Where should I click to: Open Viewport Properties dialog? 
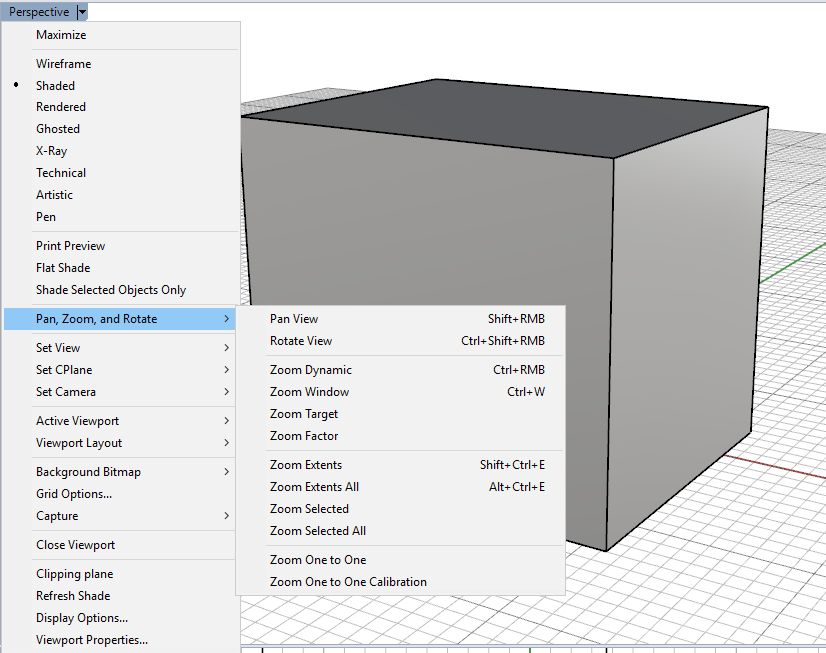pos(120,640)
